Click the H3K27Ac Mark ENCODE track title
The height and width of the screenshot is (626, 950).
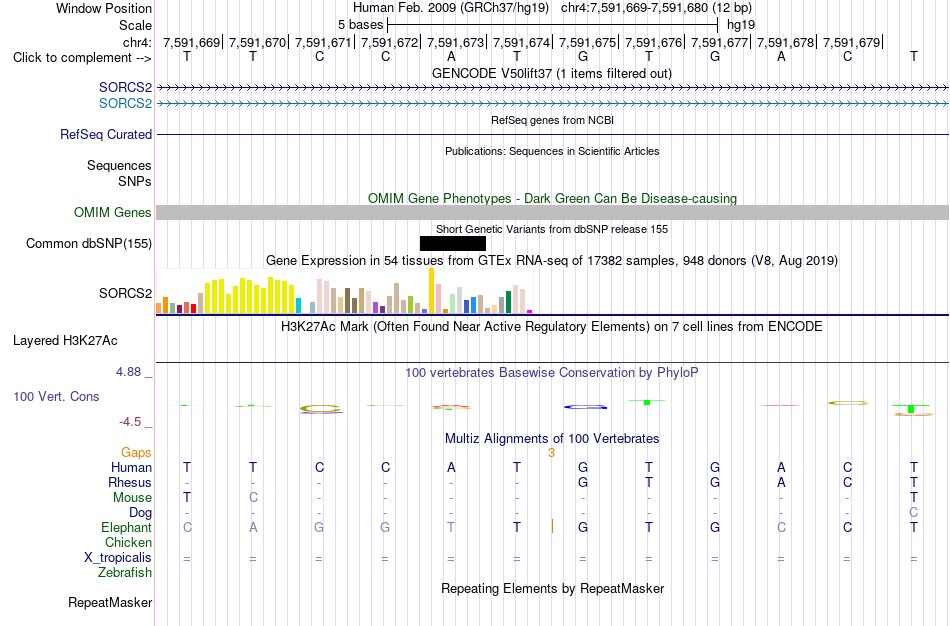552,327
